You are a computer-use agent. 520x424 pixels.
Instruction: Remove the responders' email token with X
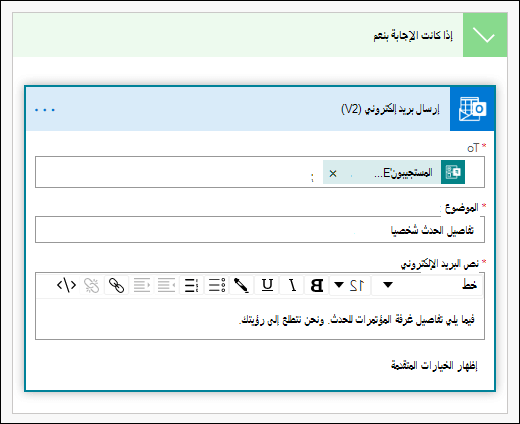click(x=333, y=173)
